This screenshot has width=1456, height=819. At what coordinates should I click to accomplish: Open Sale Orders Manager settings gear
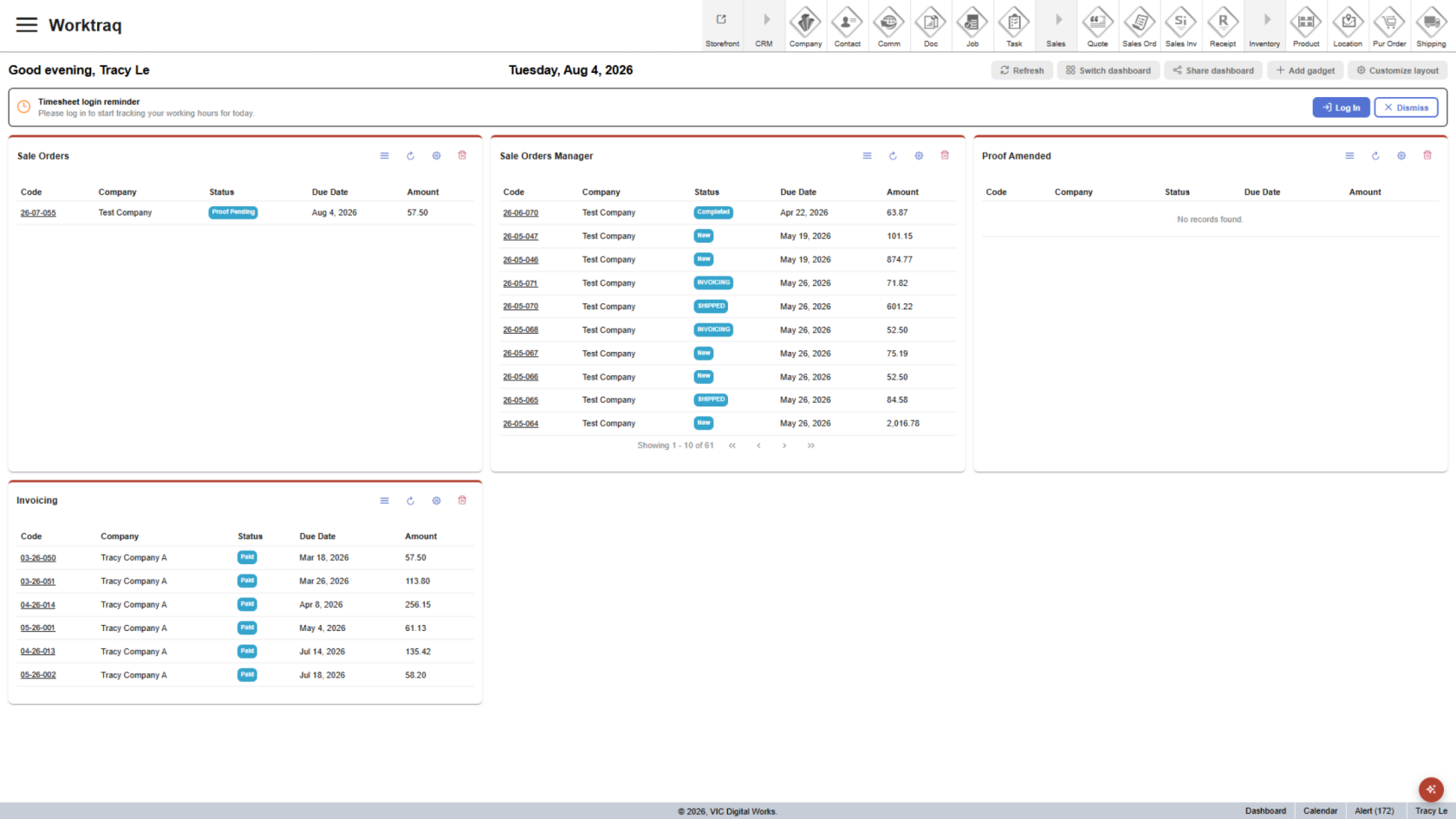pyautogui.click(x=919, y=156)
